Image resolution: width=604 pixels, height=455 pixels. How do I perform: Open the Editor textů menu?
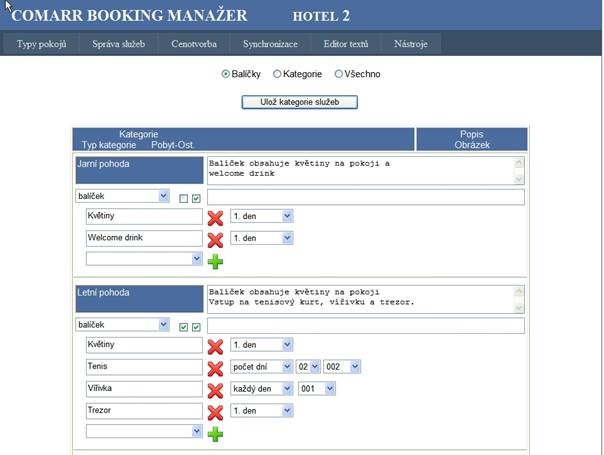(x=346, y=44)
